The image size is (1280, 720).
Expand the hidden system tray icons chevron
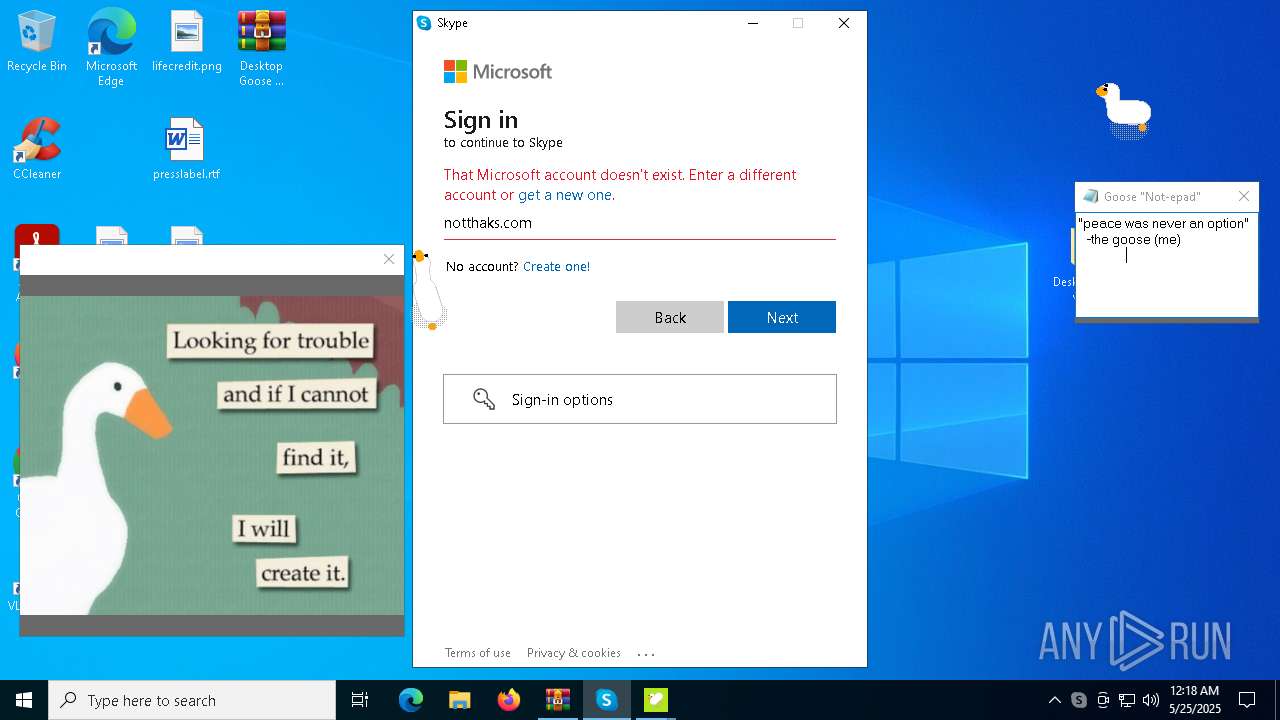click(x=1055, y=700)
